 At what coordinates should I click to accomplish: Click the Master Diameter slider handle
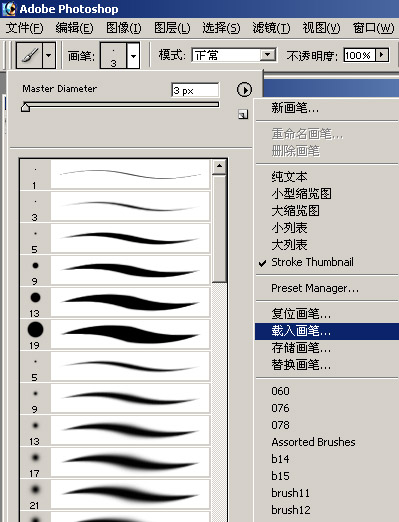pyautogui.click(x=25, y=107)
